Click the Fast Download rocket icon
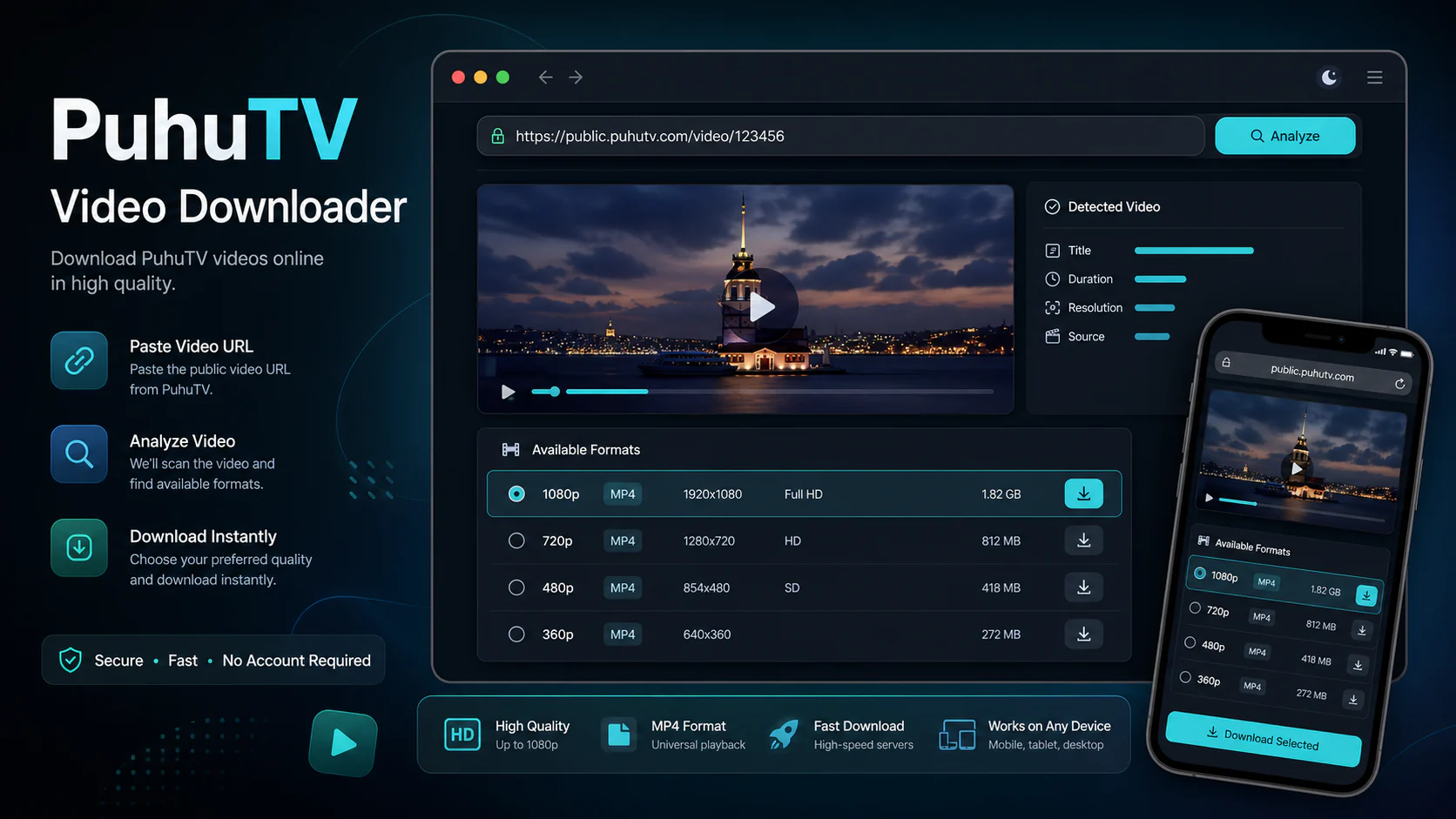1456x819 pixels. tap(783, 735)
